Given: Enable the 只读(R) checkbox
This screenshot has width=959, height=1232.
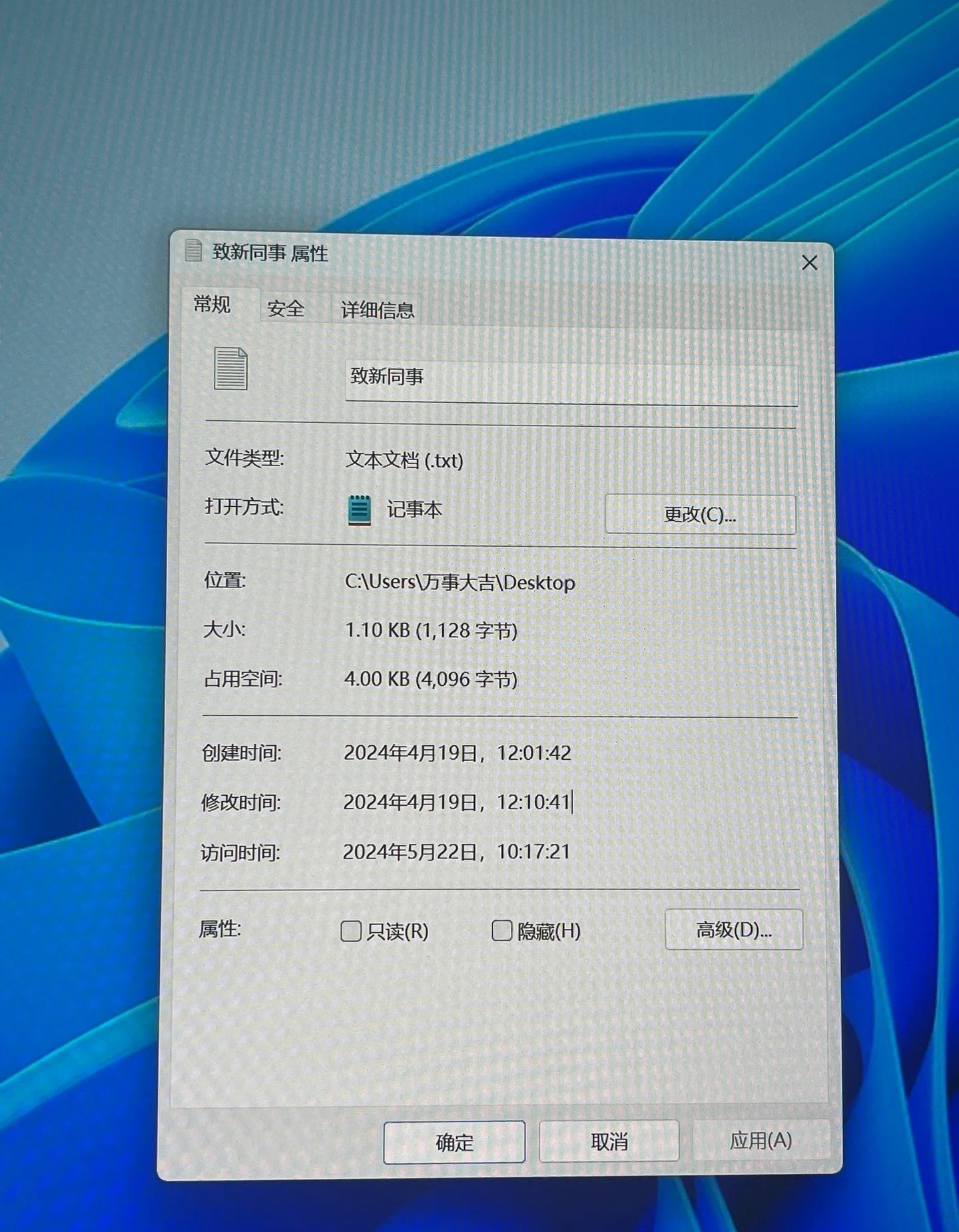Looking at the screenshot, I should (351, 931).
